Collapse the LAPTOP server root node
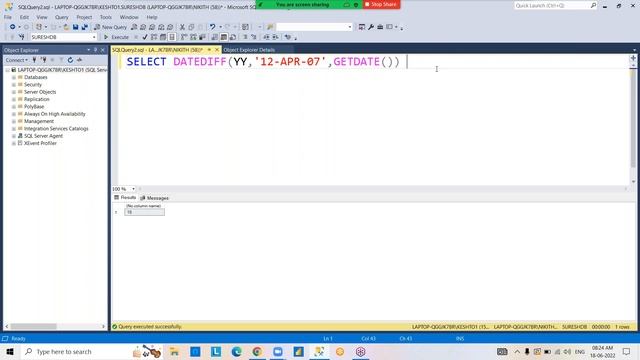This screenshot has width=640, height=360. coord(7,70)
